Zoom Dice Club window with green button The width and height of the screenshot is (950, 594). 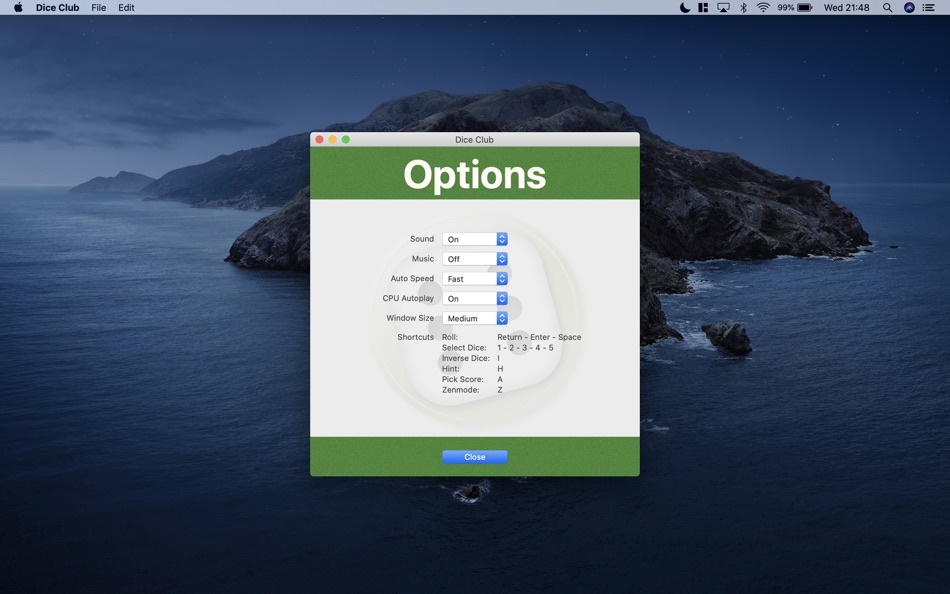tap(346, 139)
